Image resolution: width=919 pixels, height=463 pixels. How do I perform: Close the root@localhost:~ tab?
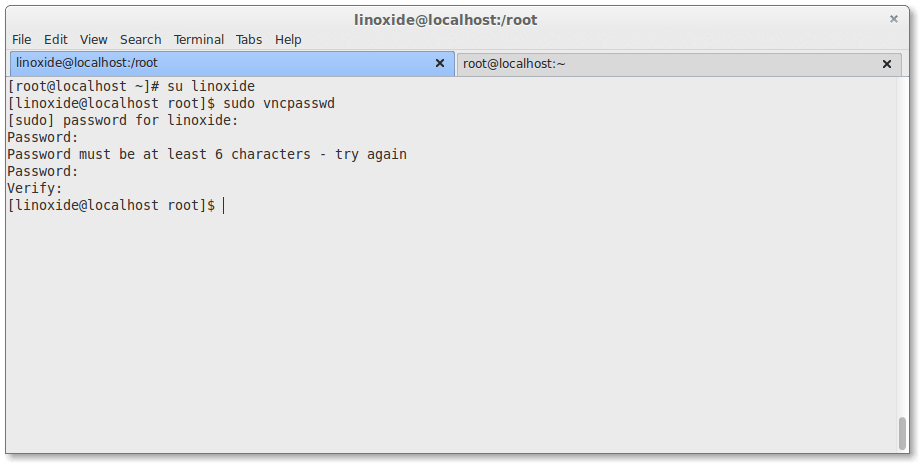coord(887,64)
